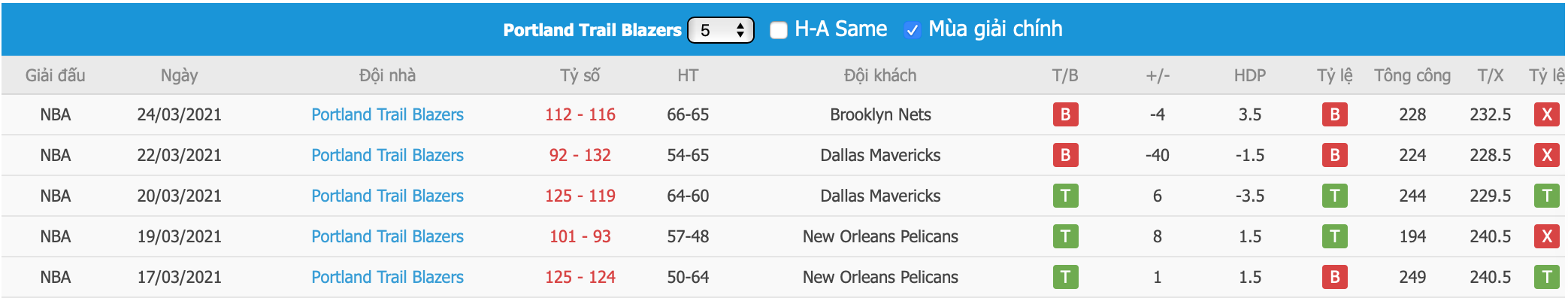Click red B handicap badge on 17/03/2021 row
This screenshot has height=298, width=1568.
1334,277
